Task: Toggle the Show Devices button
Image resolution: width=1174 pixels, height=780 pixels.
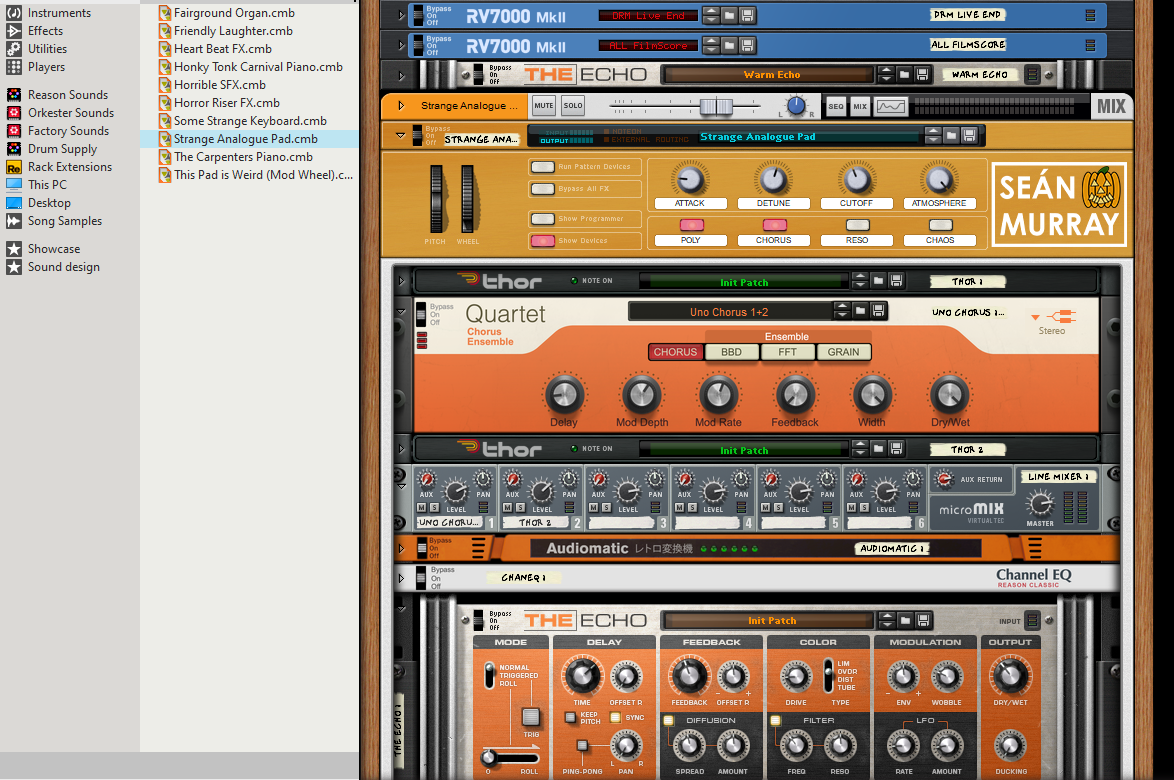Action: (543, 240)
